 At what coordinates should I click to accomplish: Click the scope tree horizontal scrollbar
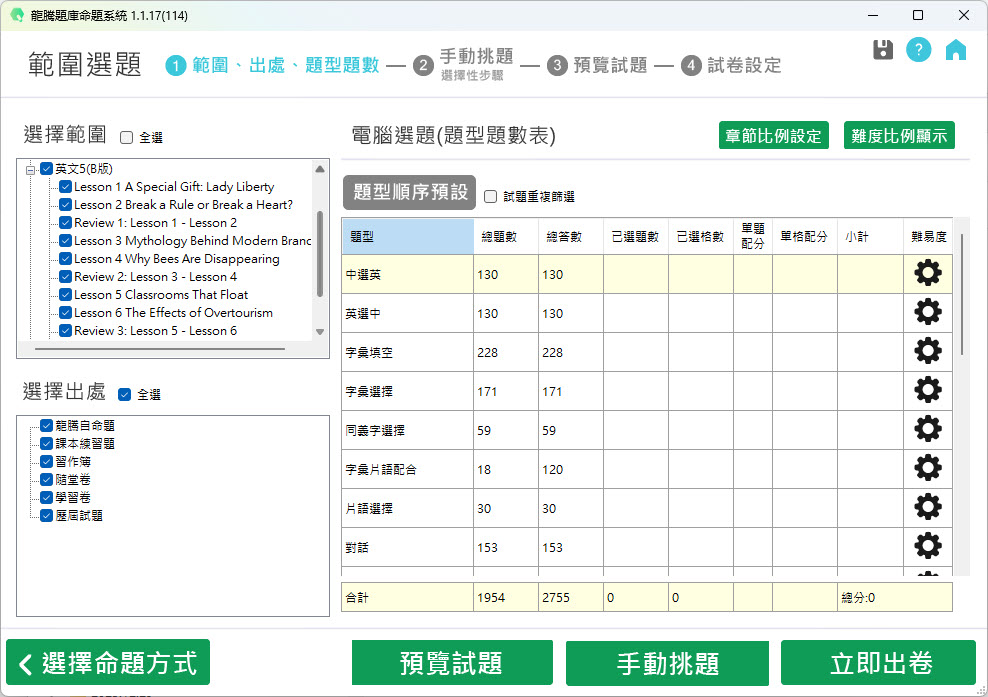pos(160,348)
